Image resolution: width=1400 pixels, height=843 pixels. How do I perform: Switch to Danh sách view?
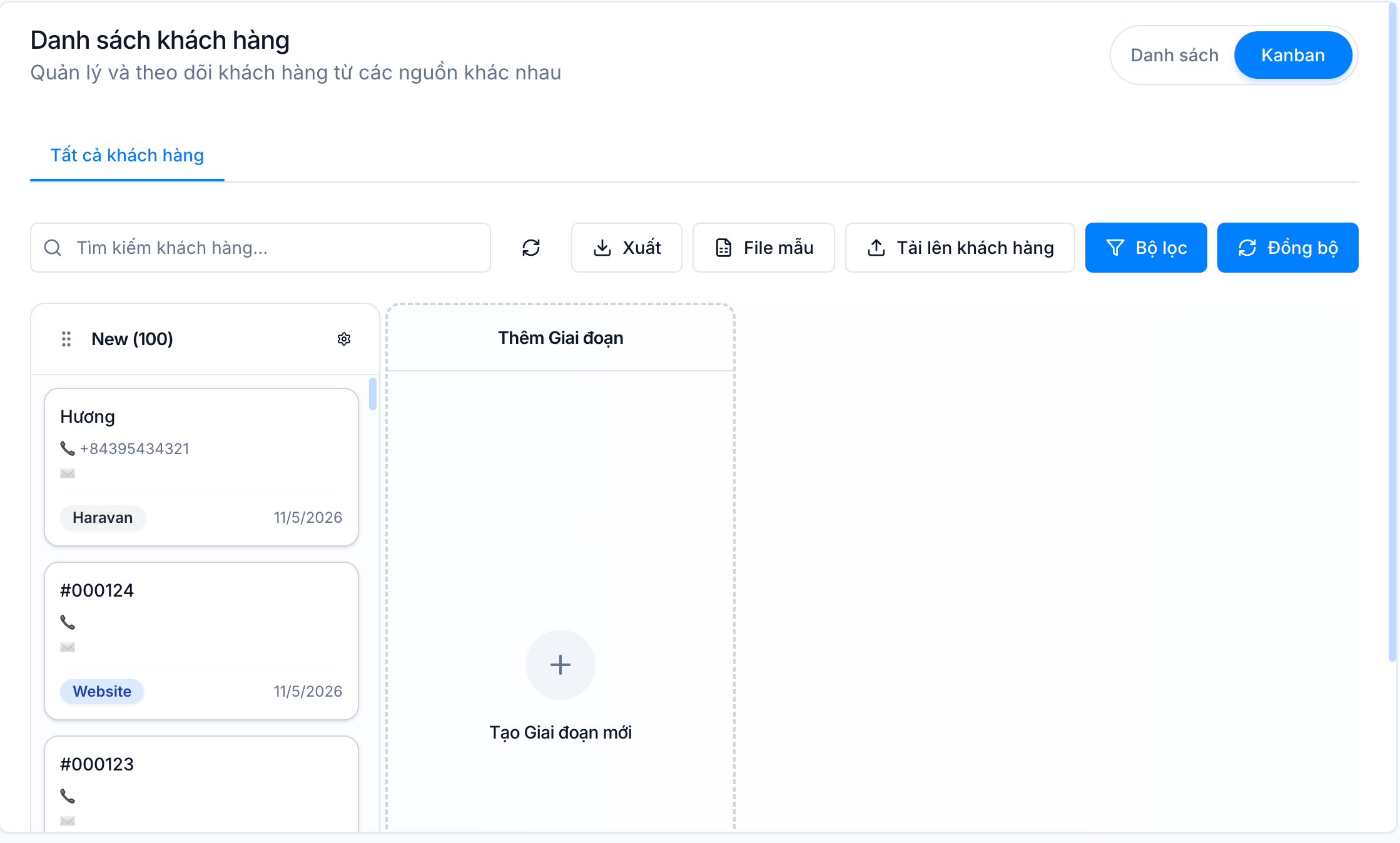pyautogui.click(x=1174, y=55)
